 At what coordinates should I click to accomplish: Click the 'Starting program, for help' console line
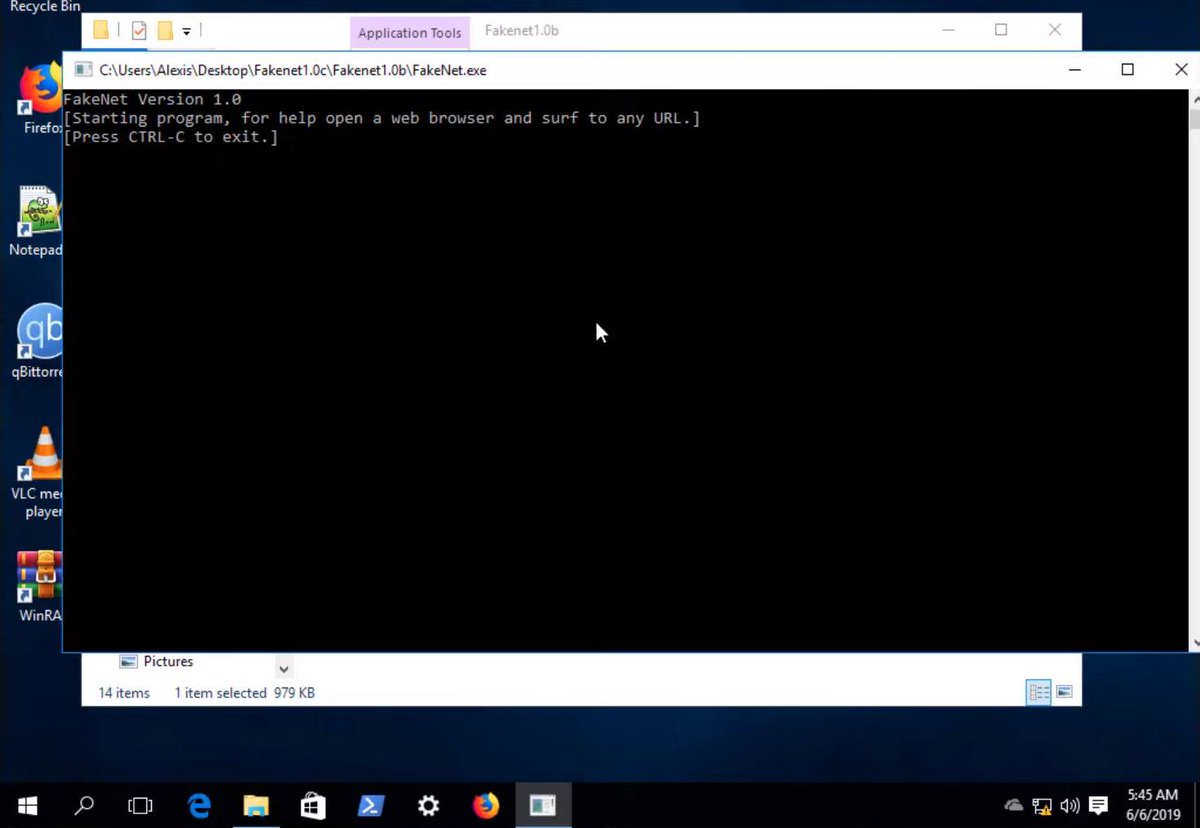[382, 118]
